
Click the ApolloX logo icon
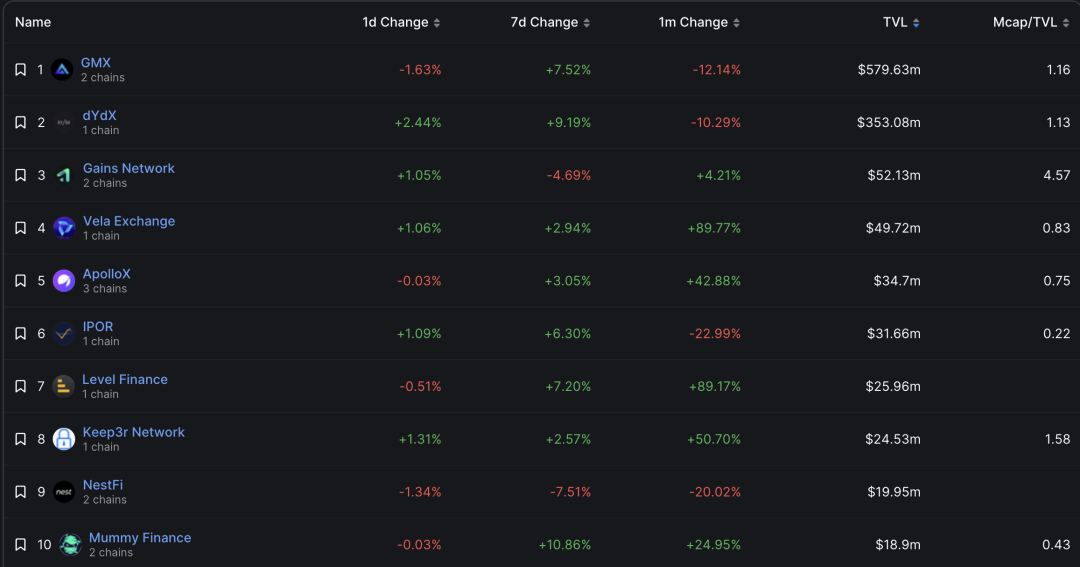(x=64, y=281)
